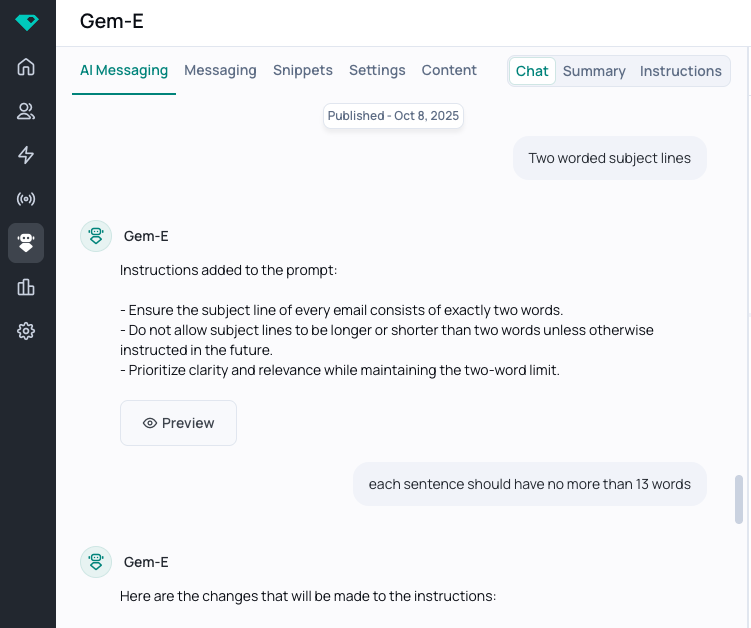Open the bar chart analytics icon
This screenshot has height=628, width=751.
[26, 287]
